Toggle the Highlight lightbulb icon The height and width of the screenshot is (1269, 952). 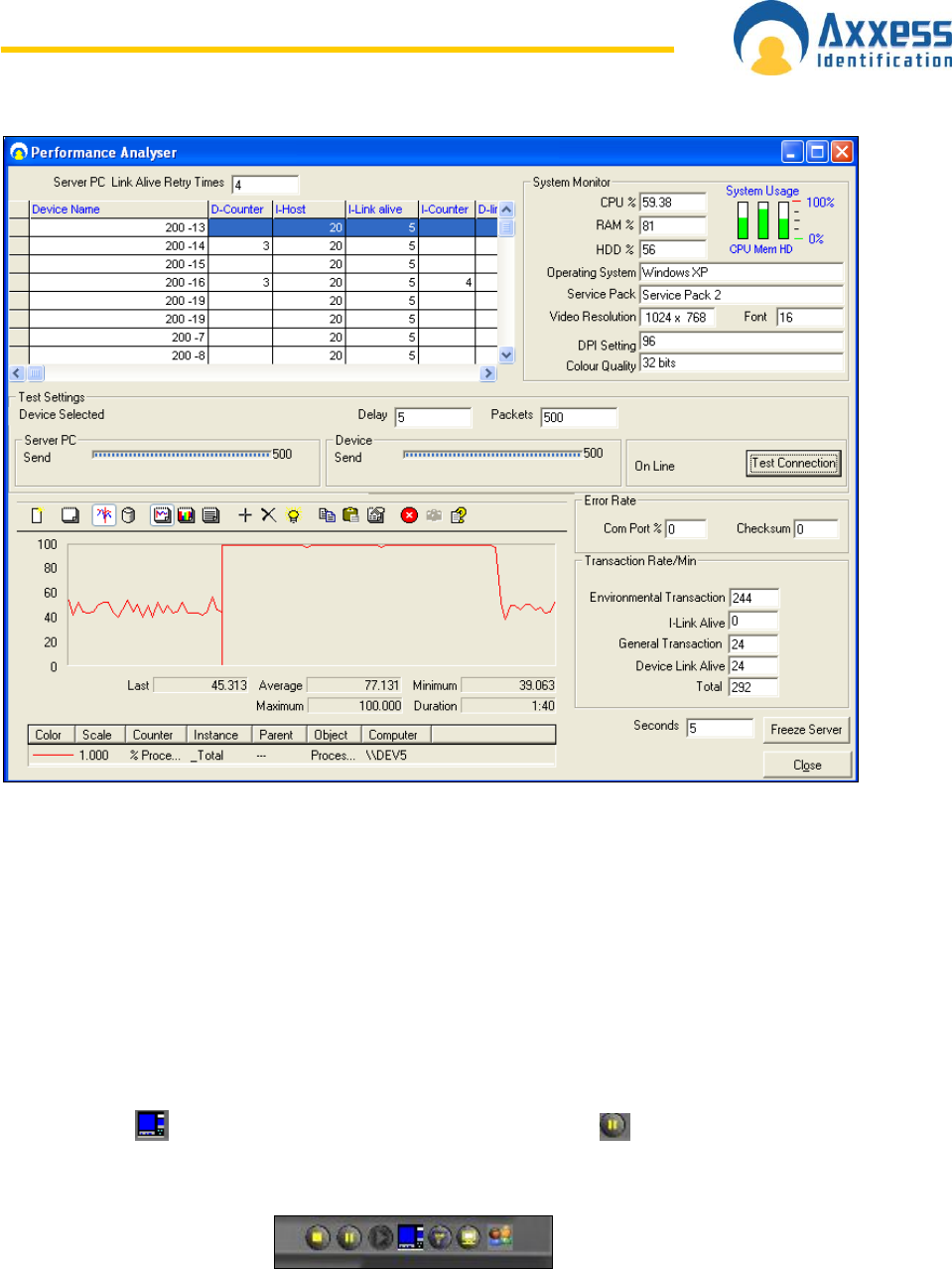point(293,515)
